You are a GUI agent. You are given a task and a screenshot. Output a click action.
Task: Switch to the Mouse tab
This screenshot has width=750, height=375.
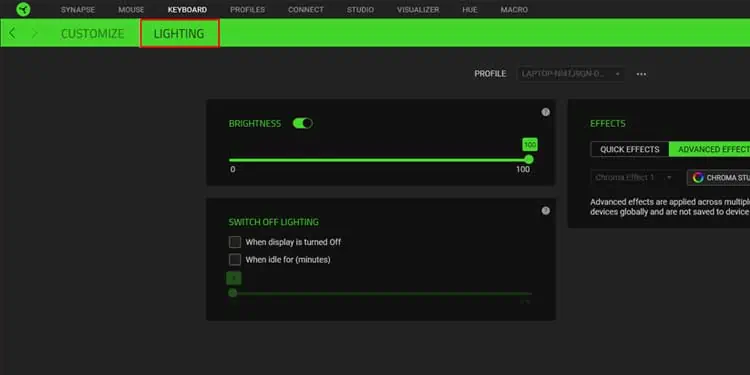click(131, 10)
